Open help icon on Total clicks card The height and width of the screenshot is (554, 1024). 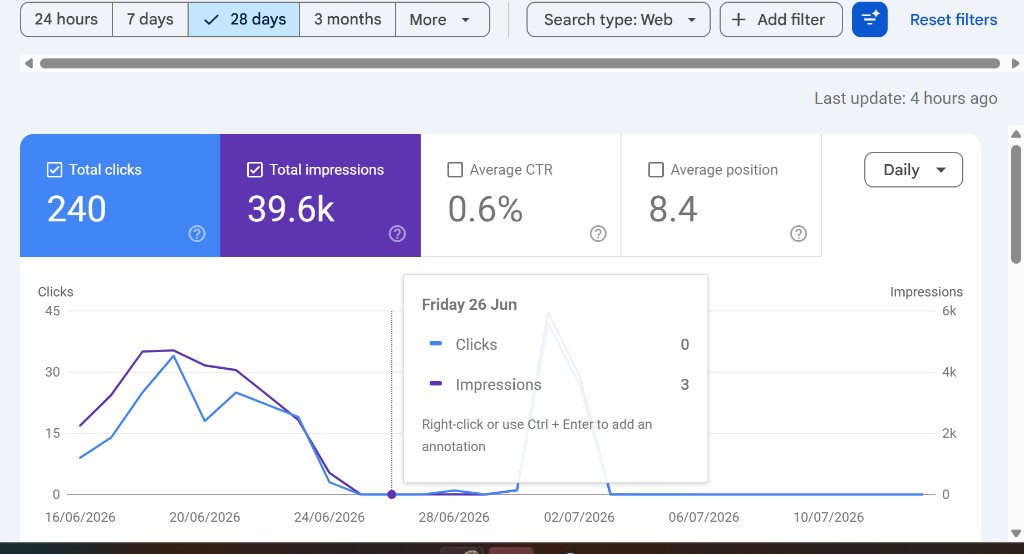[x=197, y=234]
